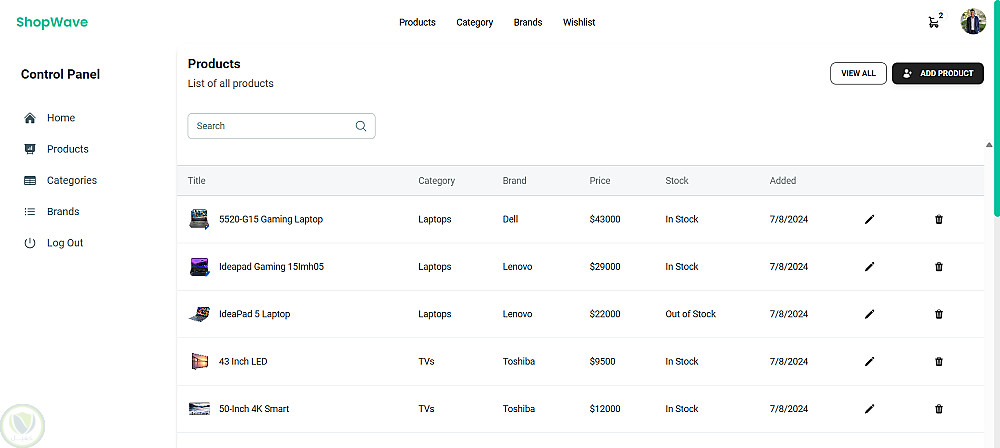Click the VIEW ALL button
The image size is (1000, 448).
tap(858, 74)
